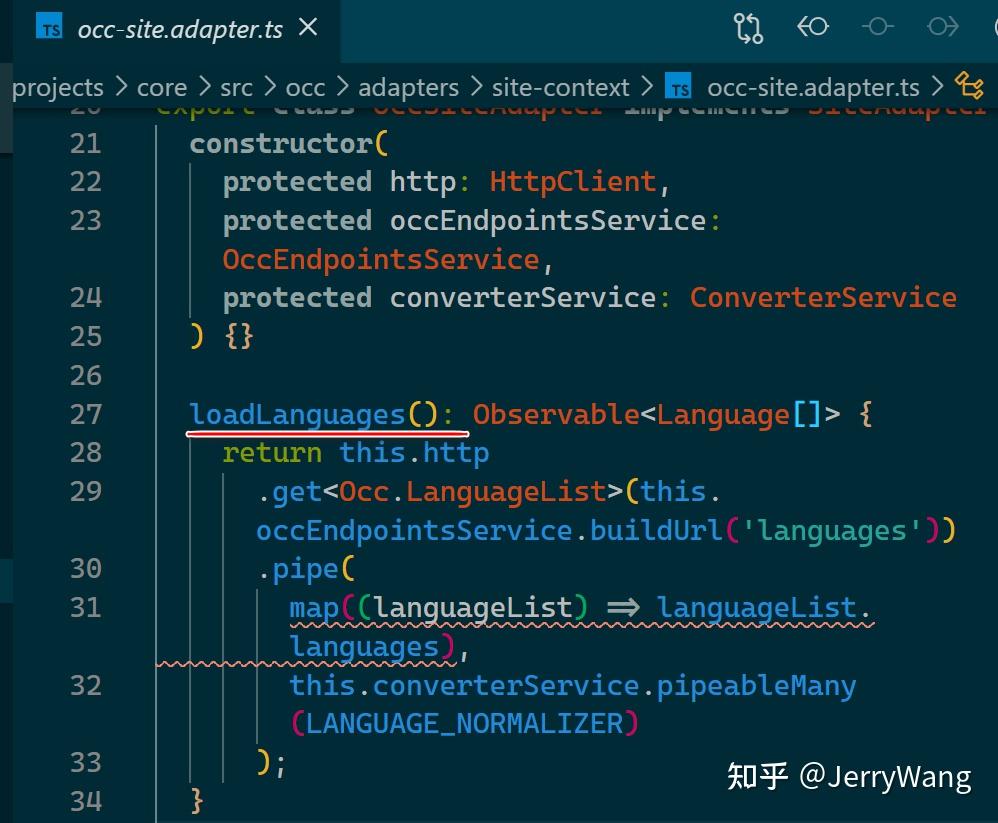Viewport: 998px width, 823px height.
Task: Click the TypeScript icon on the editor tab
Action: [48, 28]
